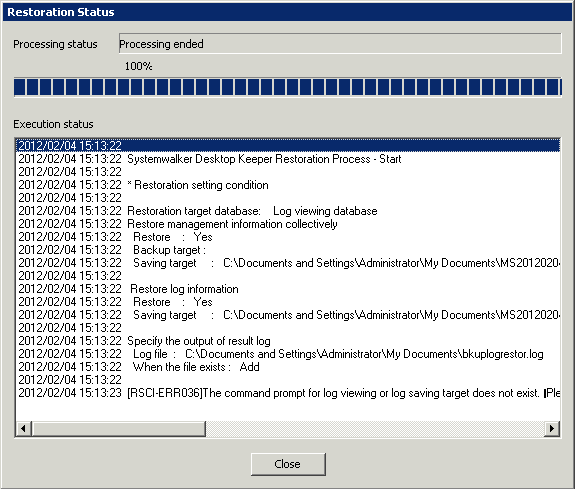Select 'When the file exists : Add' row
575x489 pixels.
tap(288, 367)
